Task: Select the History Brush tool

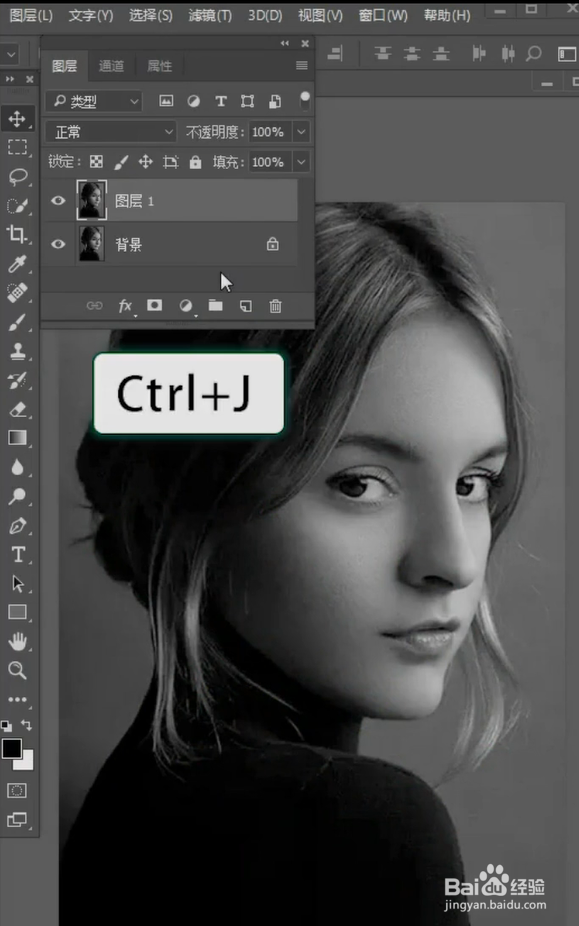Action: click(x=17, y=380)
